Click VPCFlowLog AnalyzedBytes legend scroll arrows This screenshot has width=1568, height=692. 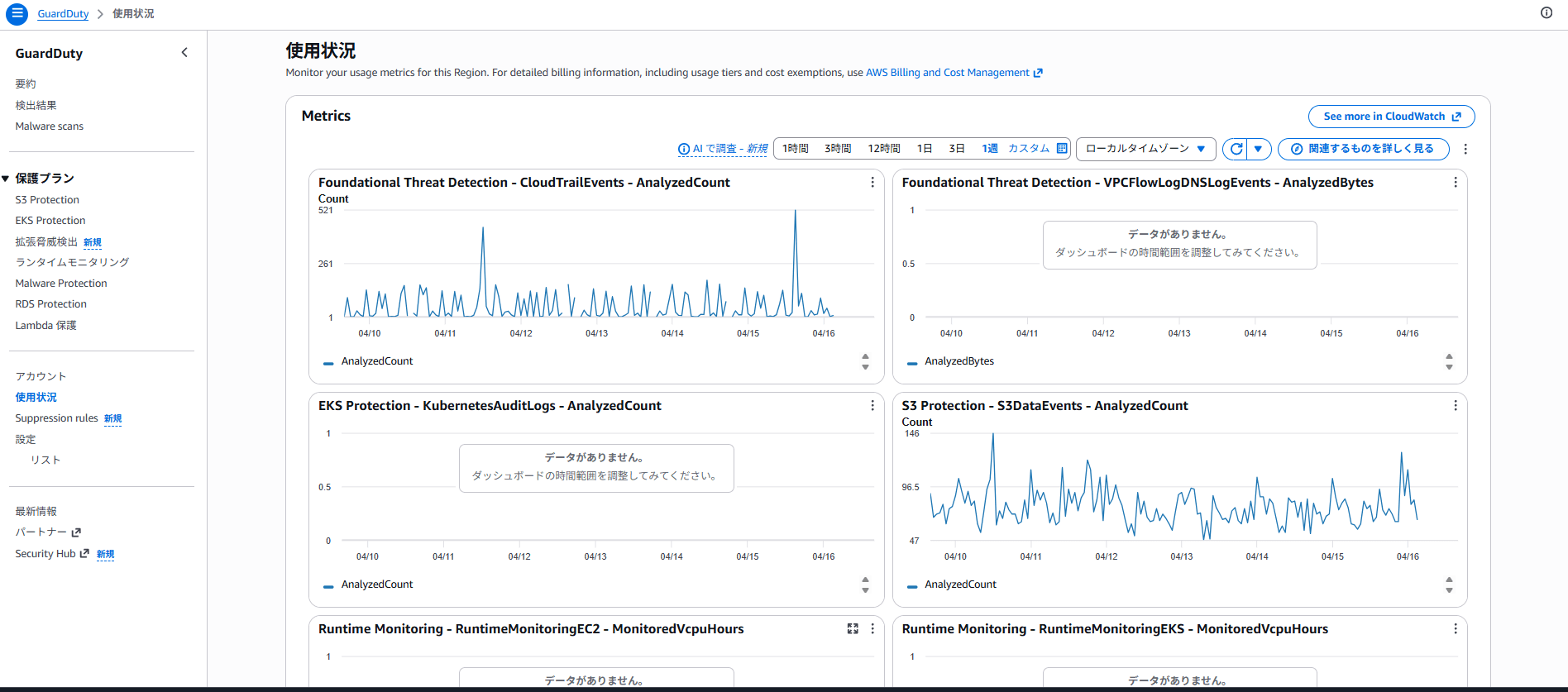[1449, 361]
